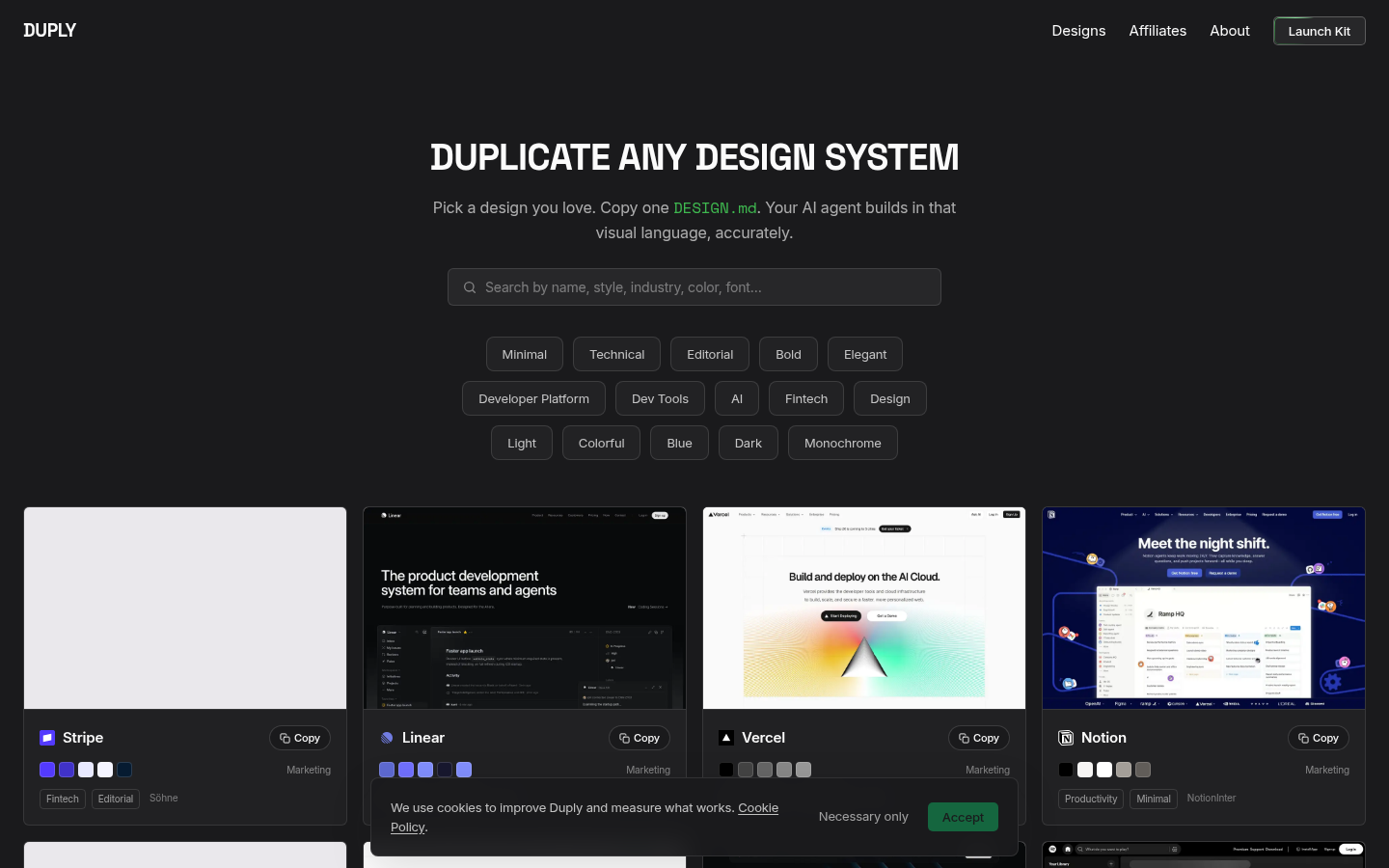Image resolution: width=1389 pixels, height=868 pixels.
Task: Copy the Vercel design
Action: (979, 738)
